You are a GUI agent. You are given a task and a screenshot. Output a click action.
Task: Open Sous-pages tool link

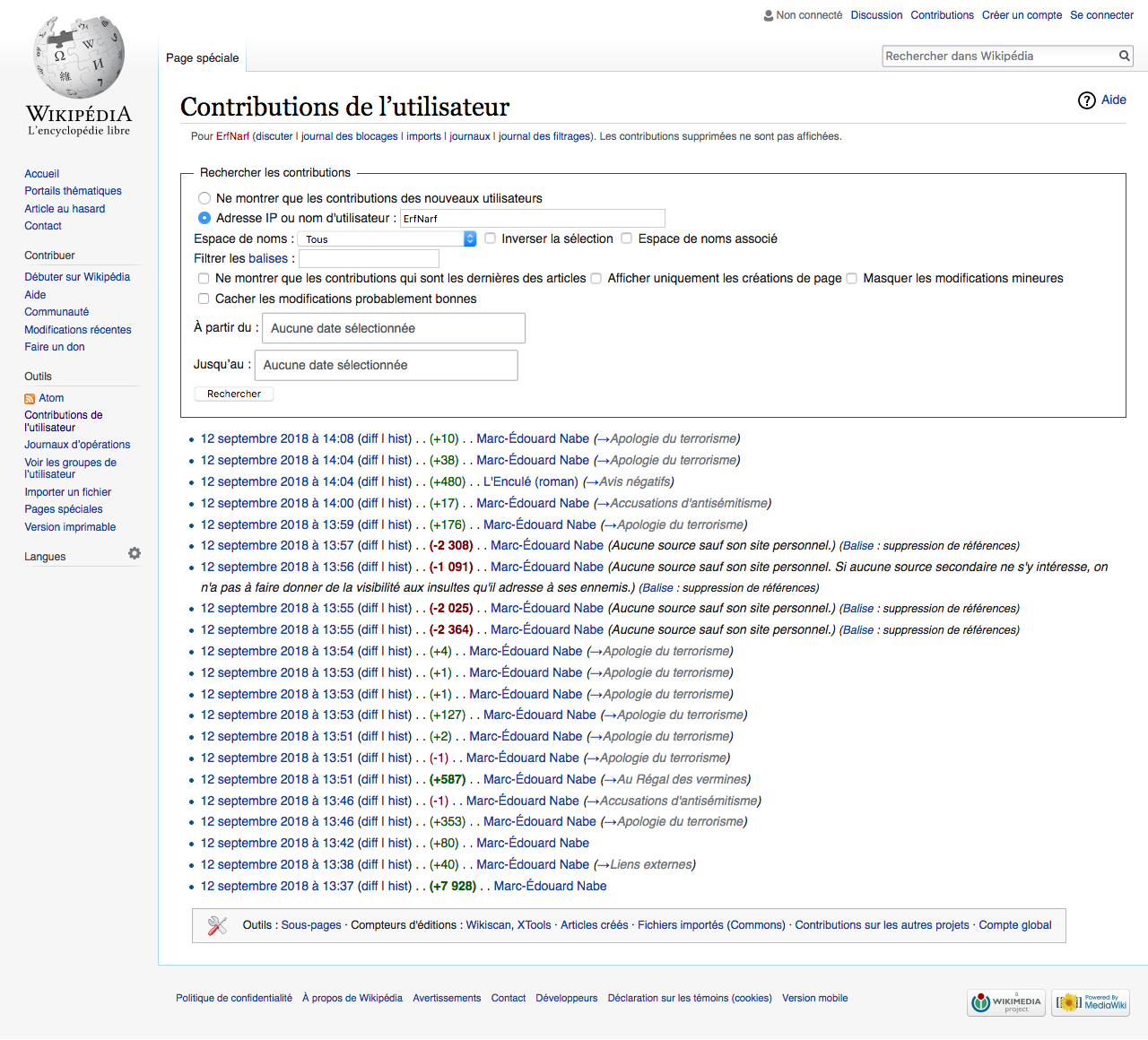[x=311, y=925]
